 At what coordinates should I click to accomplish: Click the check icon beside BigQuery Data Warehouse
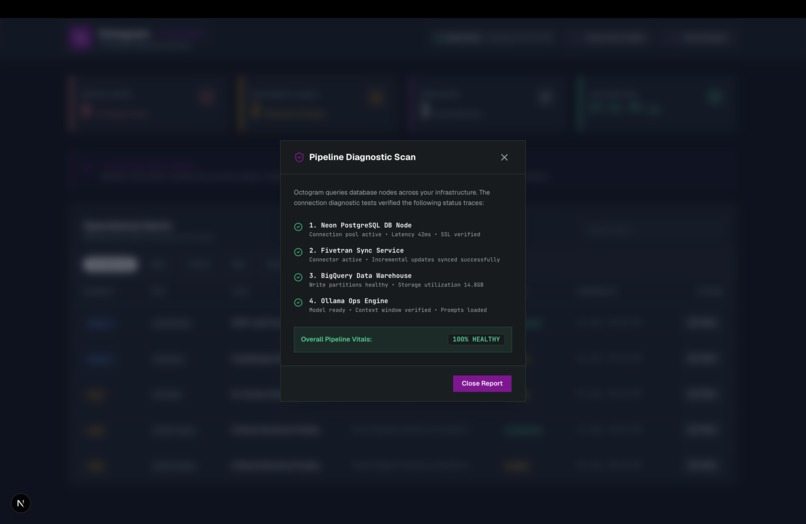[298, 277]
